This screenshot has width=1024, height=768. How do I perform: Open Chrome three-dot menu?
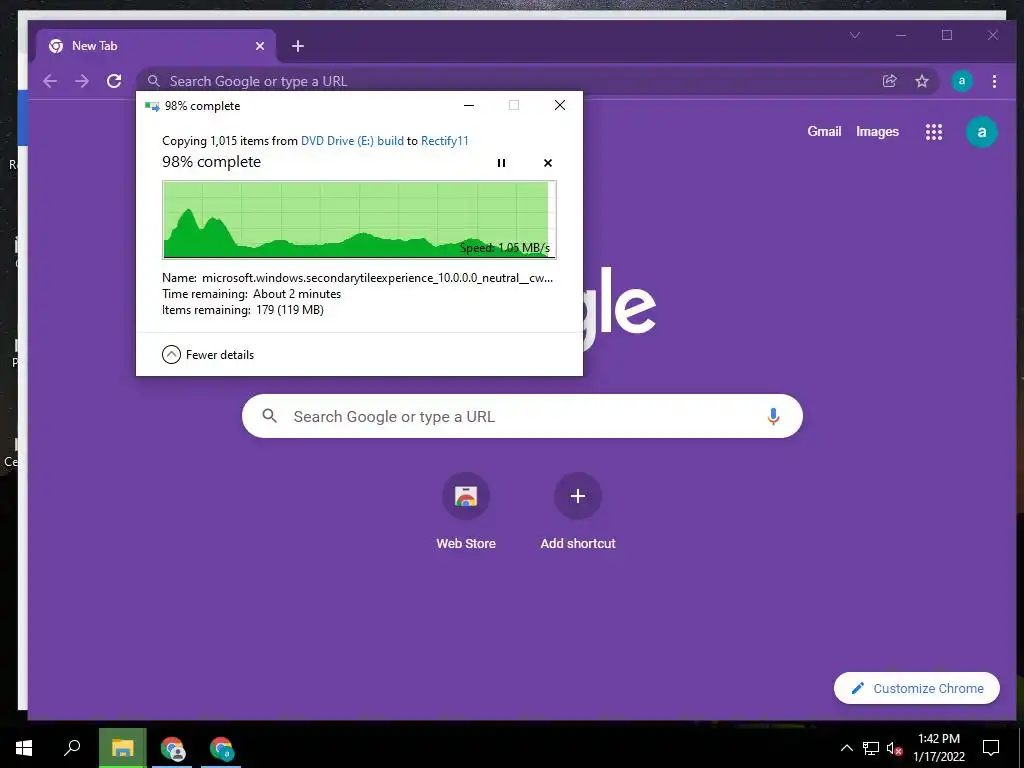pyautogui.click(x=994, y=81)
